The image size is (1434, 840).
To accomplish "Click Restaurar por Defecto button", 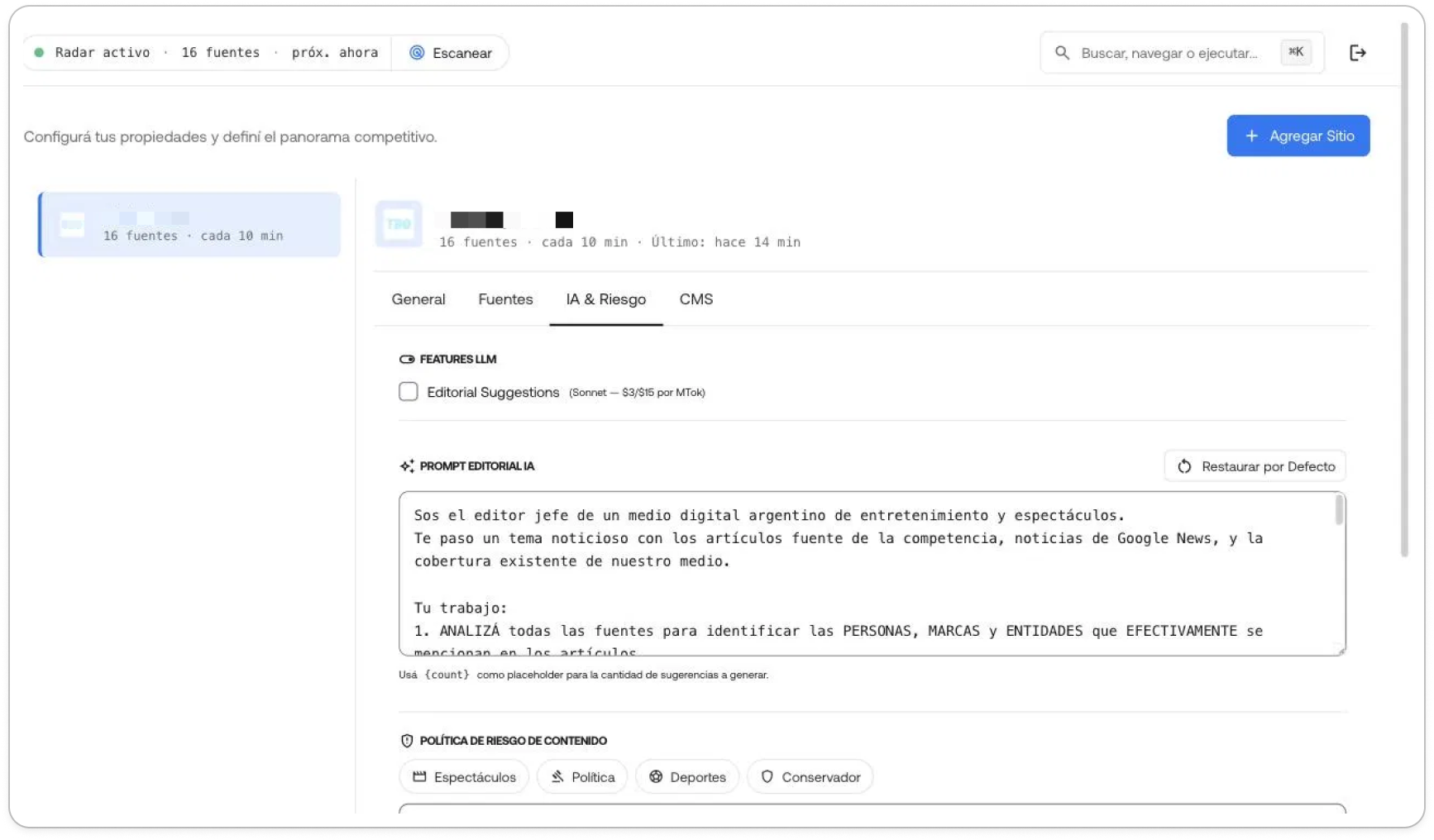I will tap(1255, 466).
